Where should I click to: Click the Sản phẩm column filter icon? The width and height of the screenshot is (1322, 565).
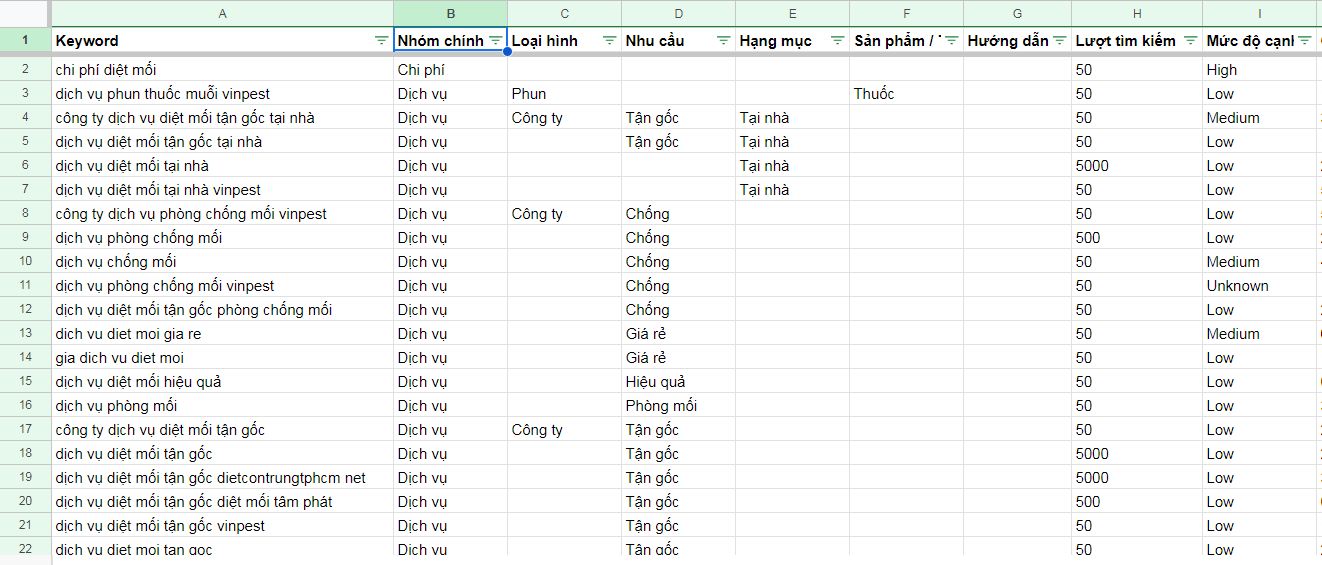pos(951,41)
